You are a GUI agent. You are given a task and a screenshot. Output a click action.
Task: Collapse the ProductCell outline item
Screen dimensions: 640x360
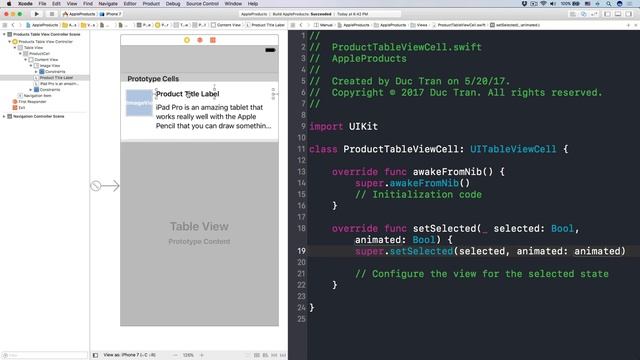coord(20,53)
